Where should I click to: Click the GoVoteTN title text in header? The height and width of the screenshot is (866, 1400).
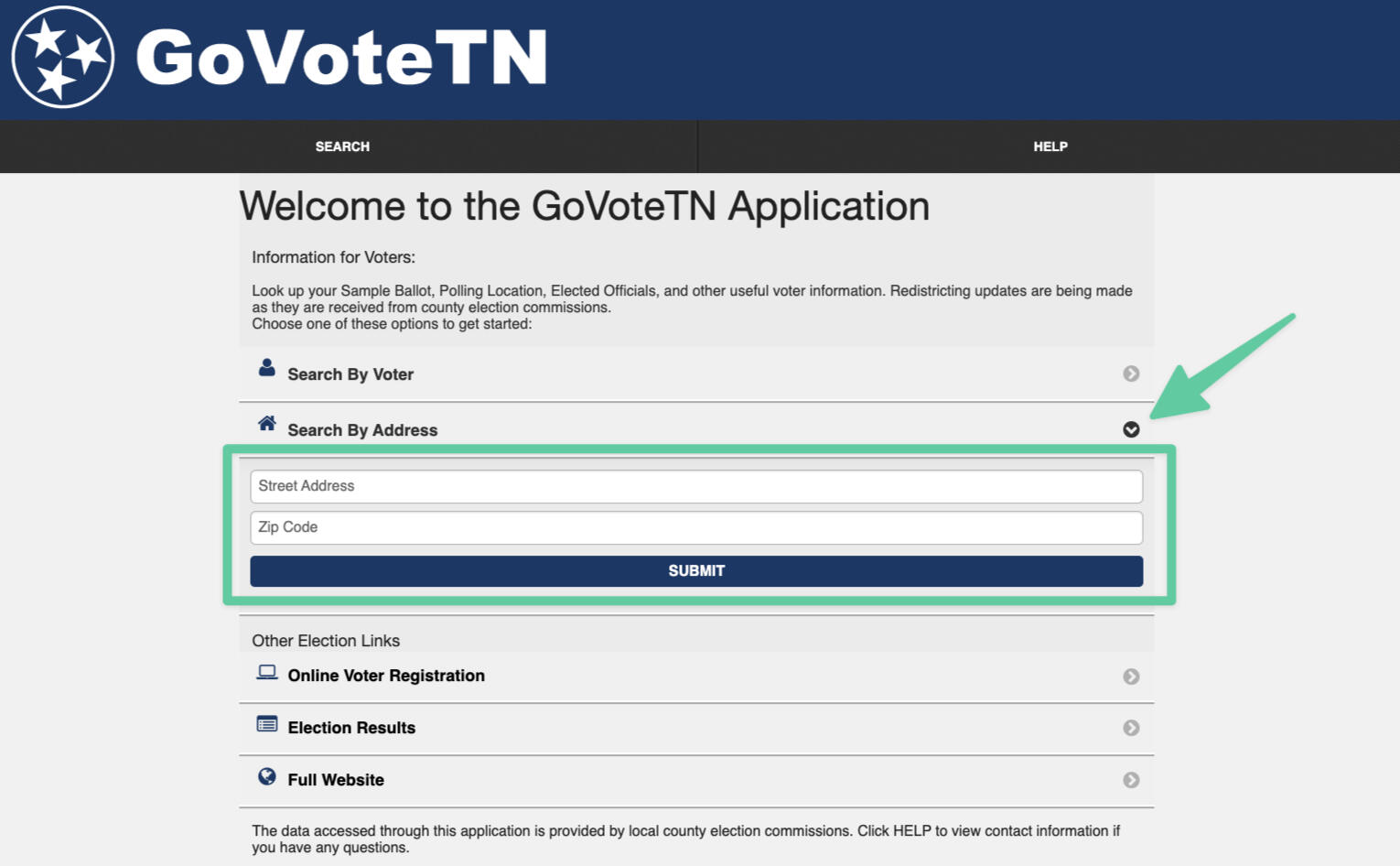pos(341,58)
